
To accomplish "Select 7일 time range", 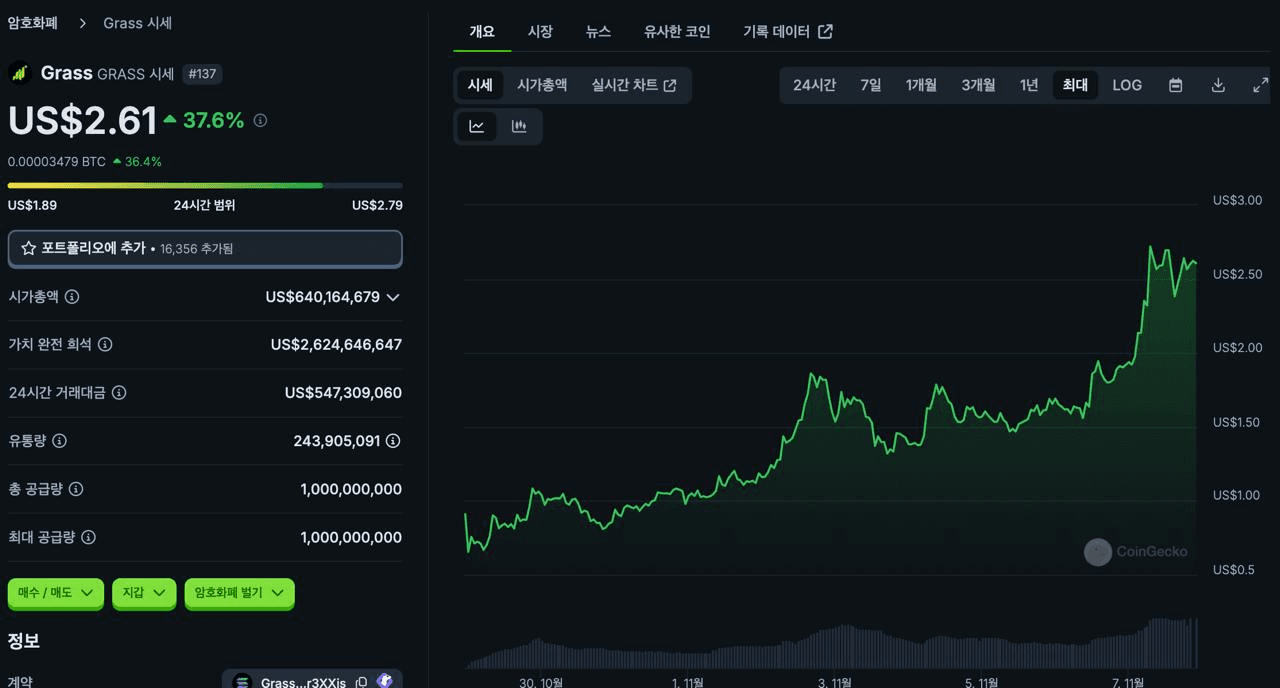I will 871,85.
